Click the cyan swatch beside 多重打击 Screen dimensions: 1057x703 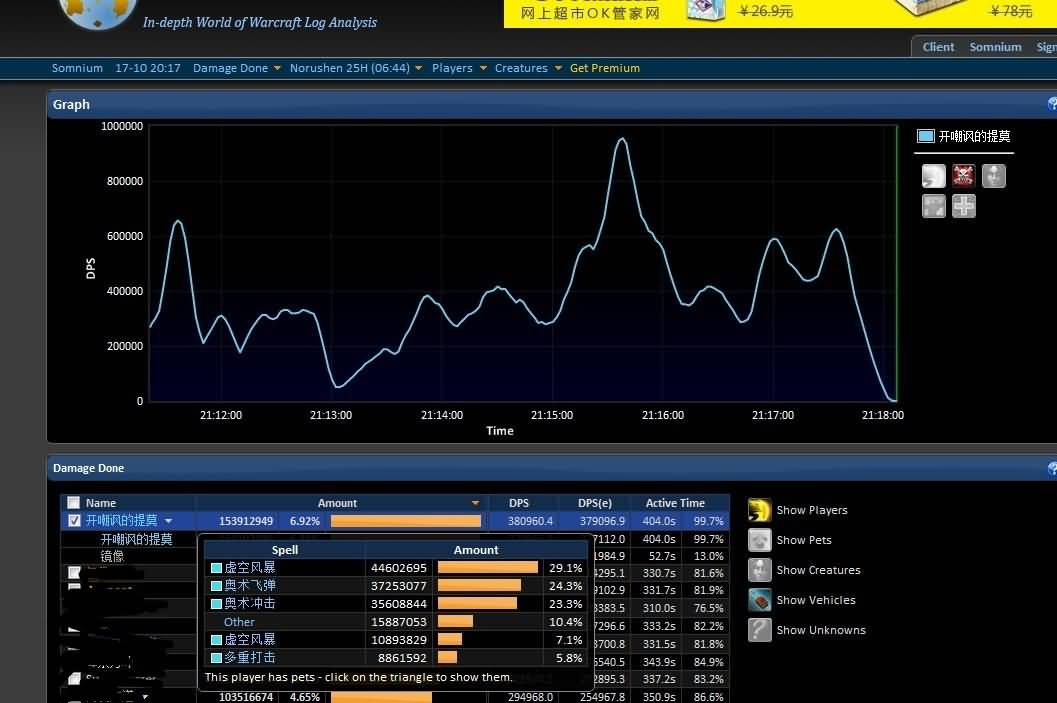tap(216, 658)
